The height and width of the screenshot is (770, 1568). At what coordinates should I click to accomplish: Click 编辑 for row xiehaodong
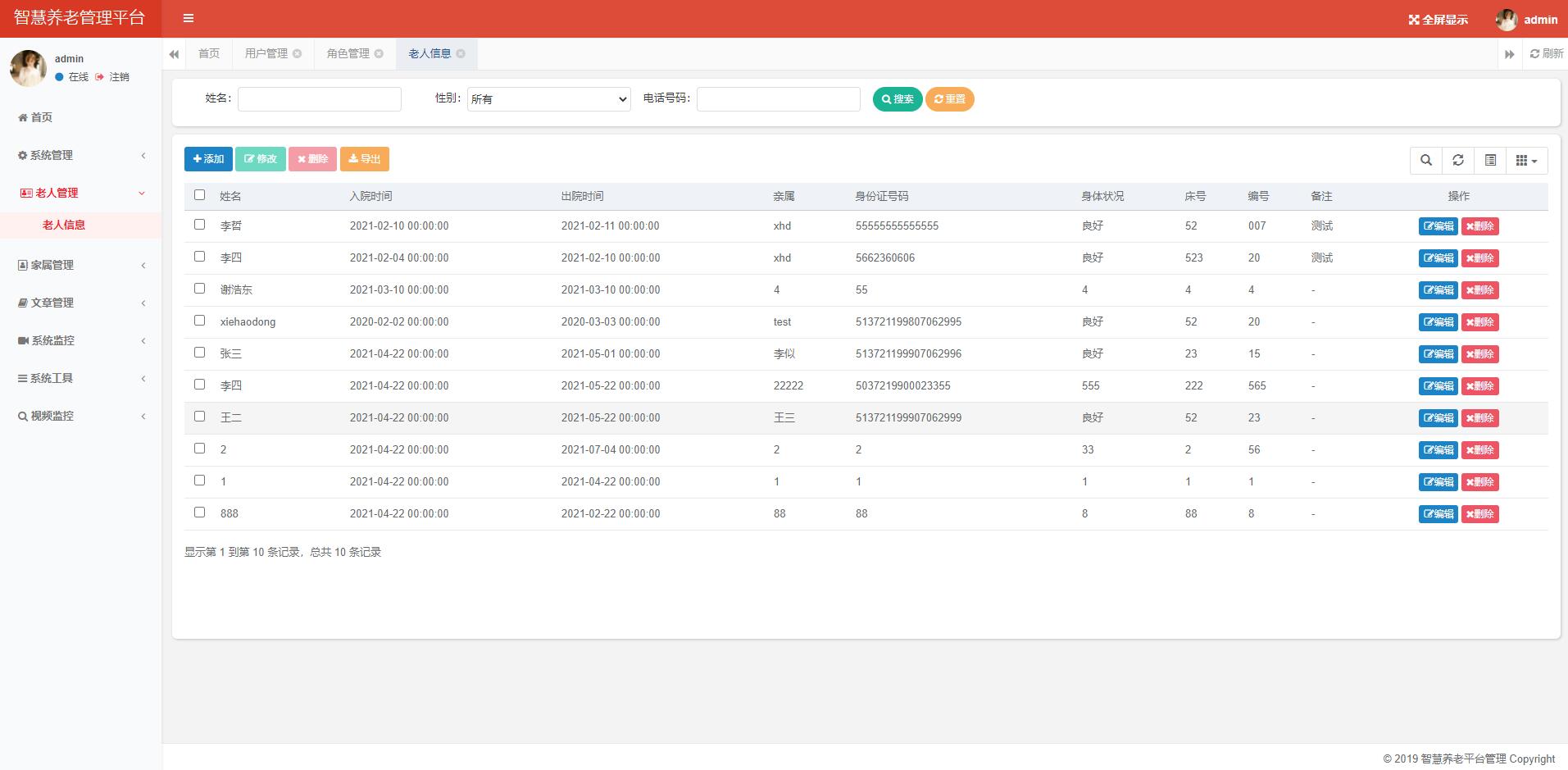click(1438, 322)
